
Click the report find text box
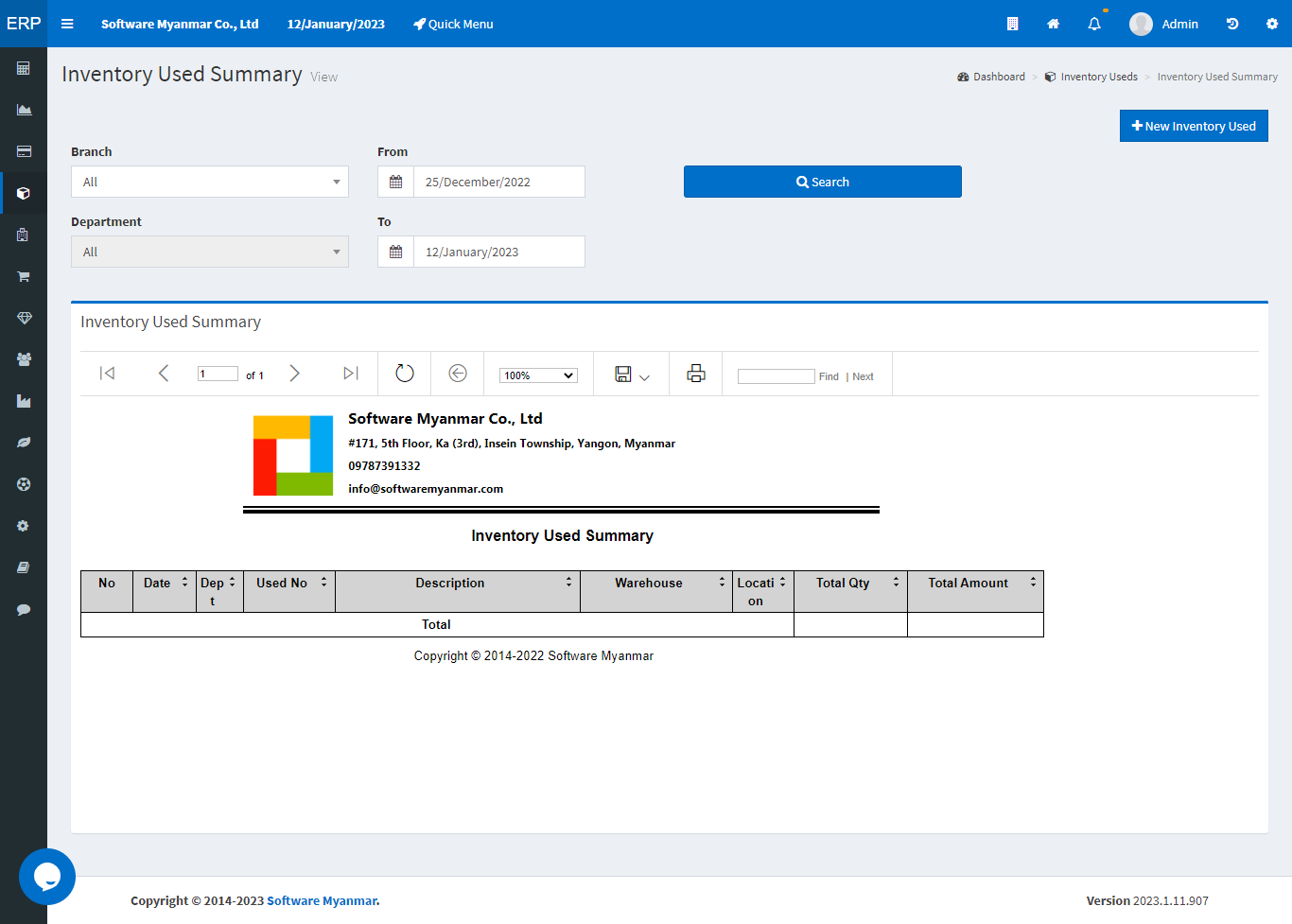pyautogui.click(x=776, y=376)
